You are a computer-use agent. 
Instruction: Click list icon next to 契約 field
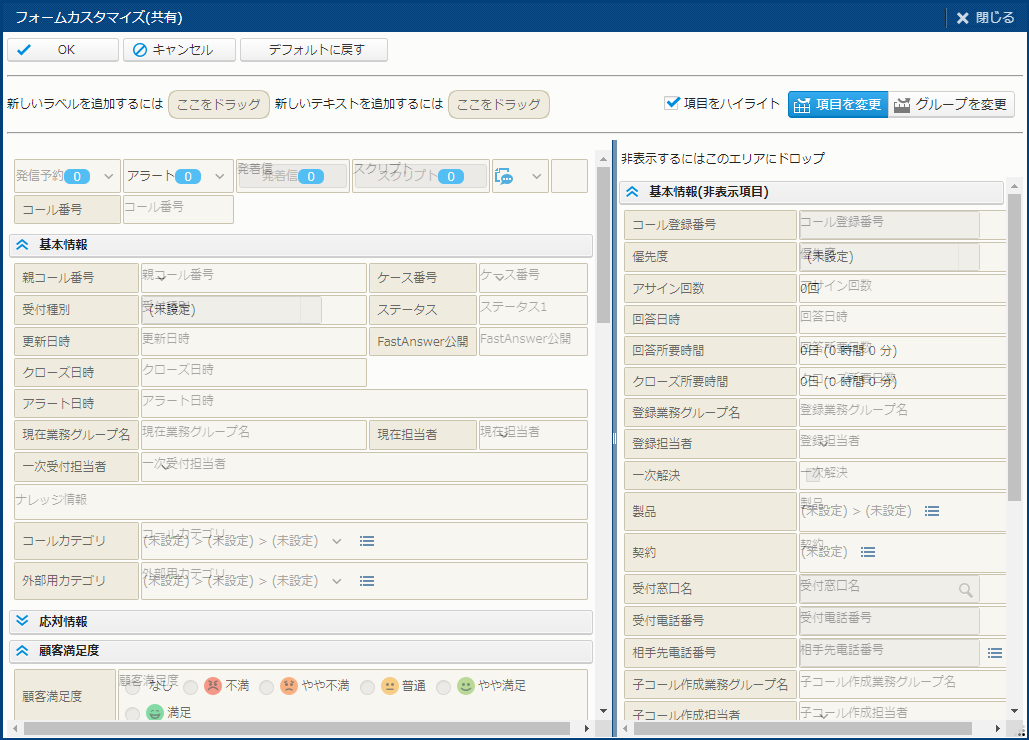tap(868, 552)
